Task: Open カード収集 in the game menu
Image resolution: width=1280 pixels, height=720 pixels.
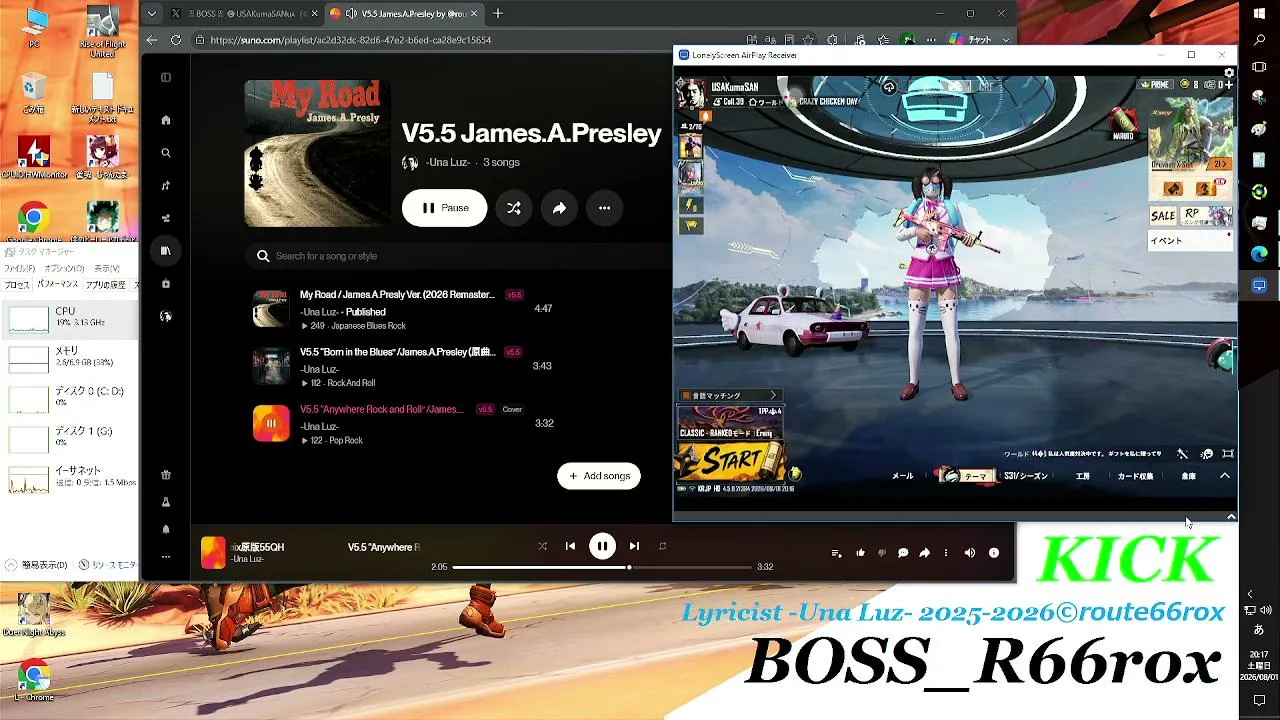Action: (x=1135, y=476)
